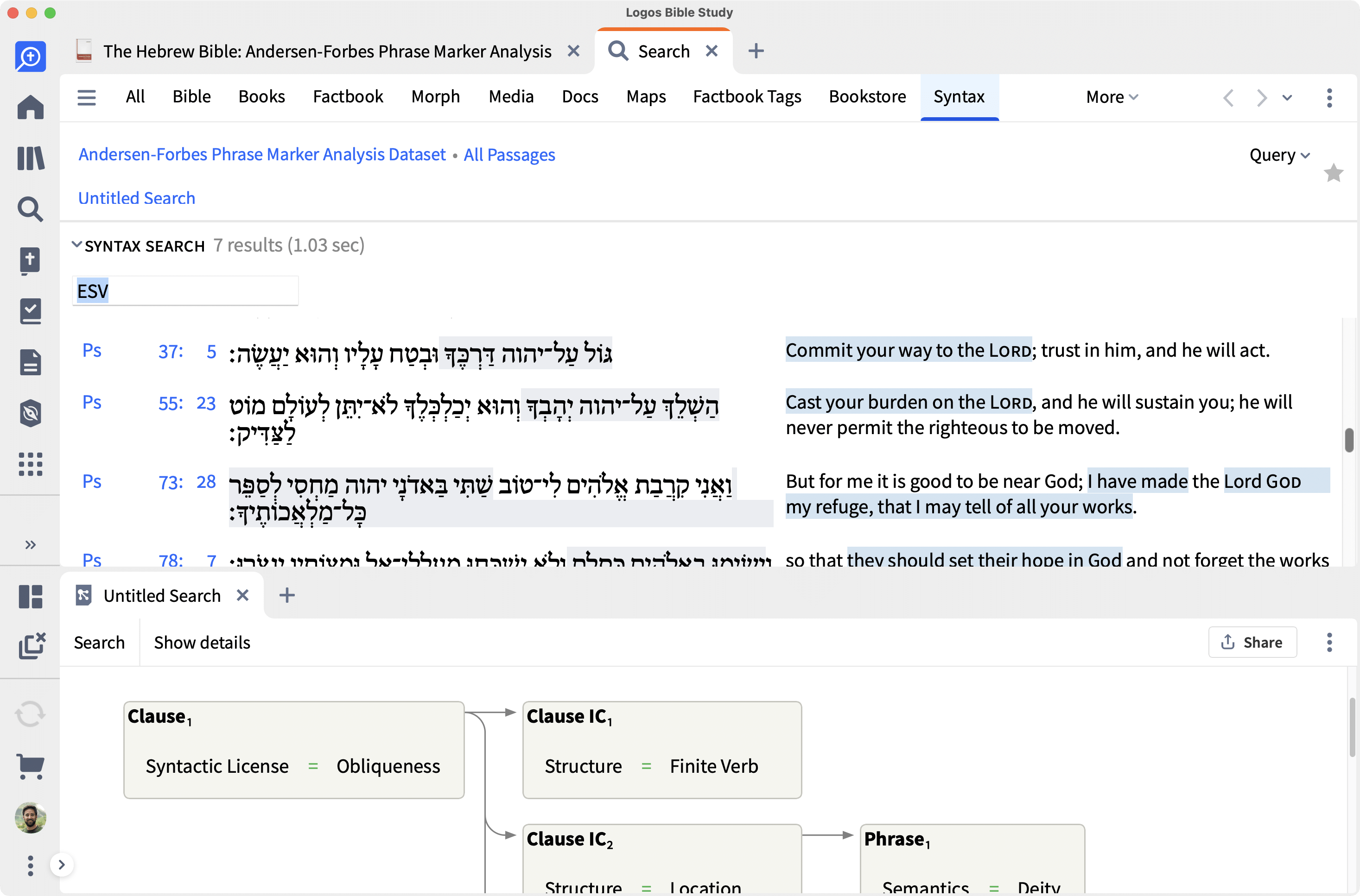Click the query editor scrollbar
Viewport: 1360px width, 896px height.
coord(1352,727)
